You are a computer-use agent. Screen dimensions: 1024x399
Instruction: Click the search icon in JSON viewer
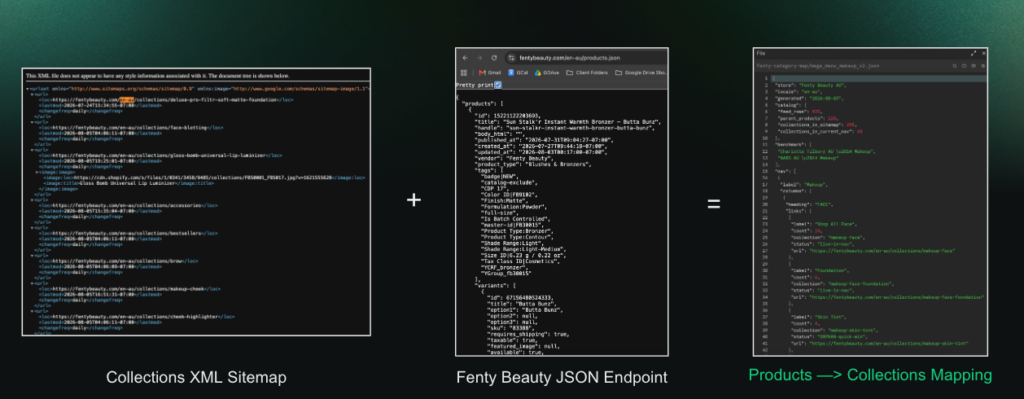[x=954, y=66]
